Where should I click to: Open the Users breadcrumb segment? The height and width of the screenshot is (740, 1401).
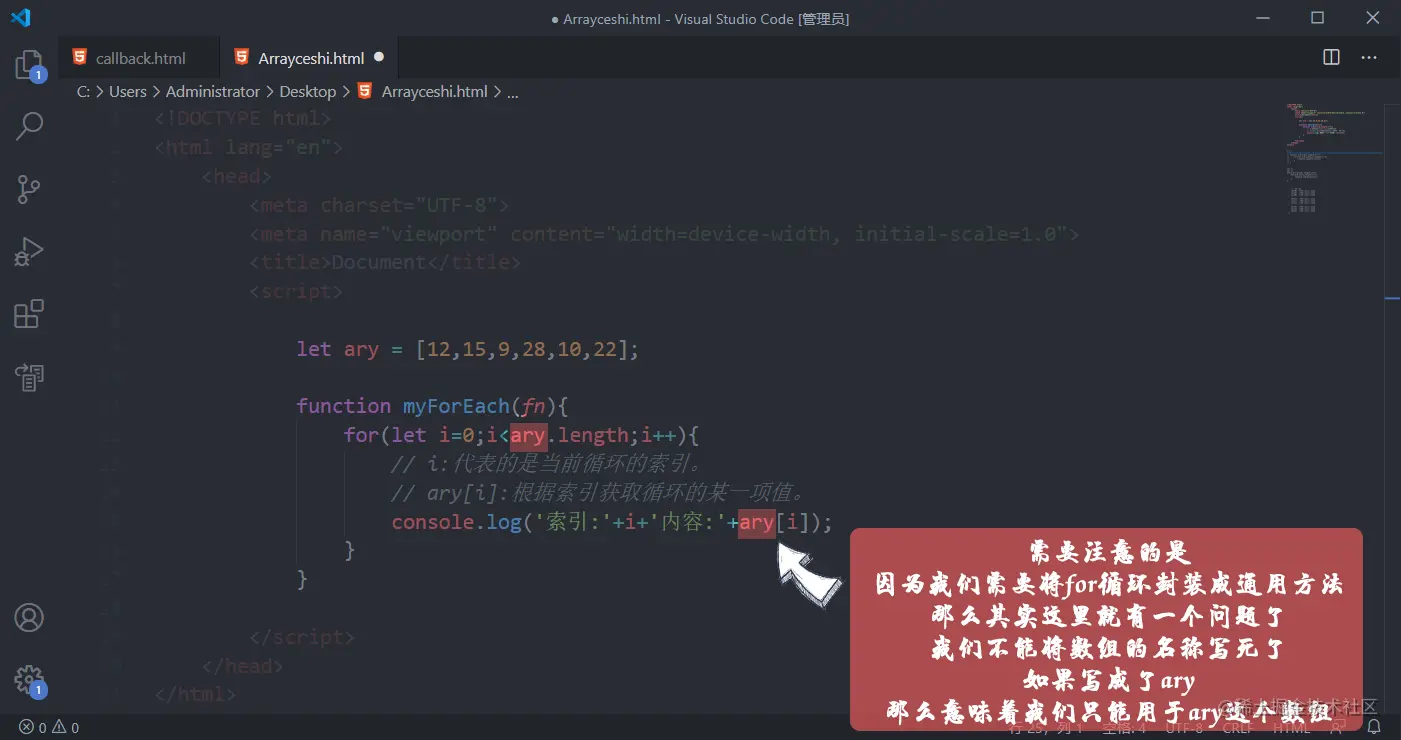pos(128,91)
